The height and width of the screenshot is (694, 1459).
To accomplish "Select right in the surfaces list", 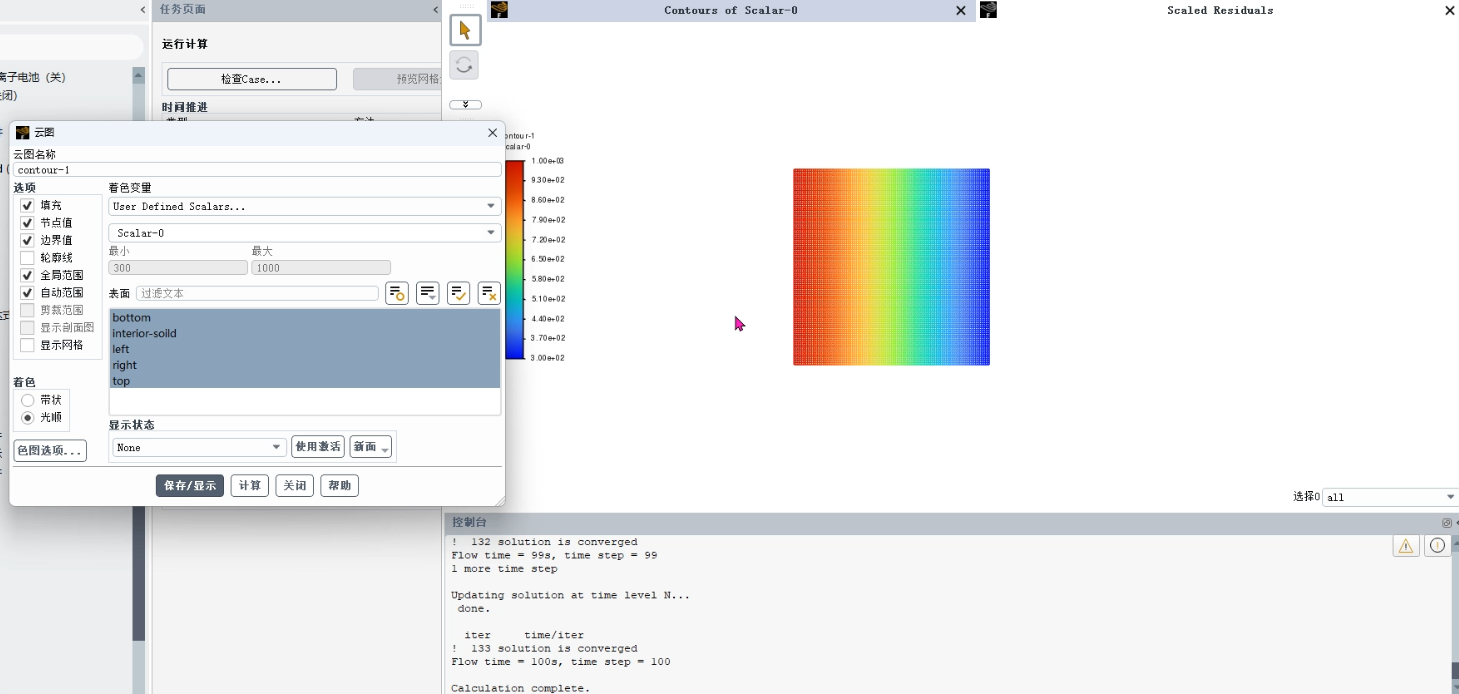I will (x=304, y=365).
